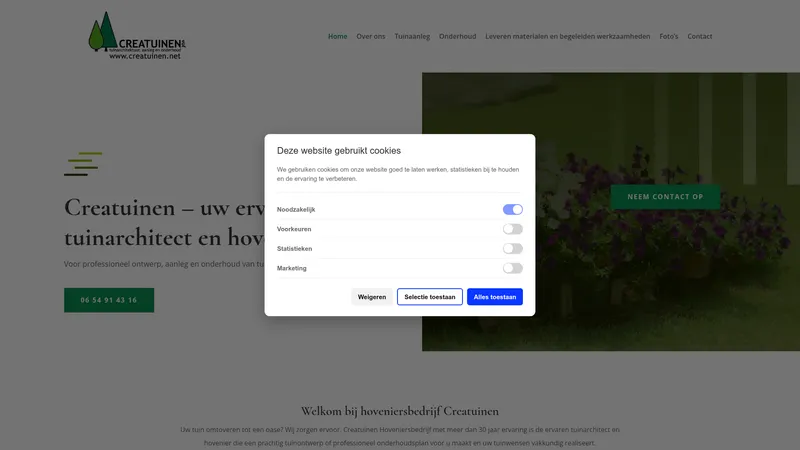Click phone number 06 54 91 43 16 button
The width and height of the screenshot is (800, 450).
[x=109, y=300]
